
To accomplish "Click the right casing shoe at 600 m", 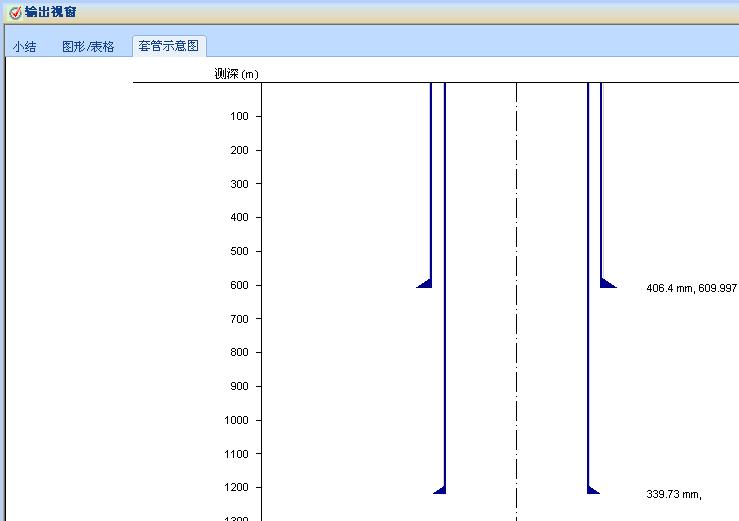I will pos(608,283).
